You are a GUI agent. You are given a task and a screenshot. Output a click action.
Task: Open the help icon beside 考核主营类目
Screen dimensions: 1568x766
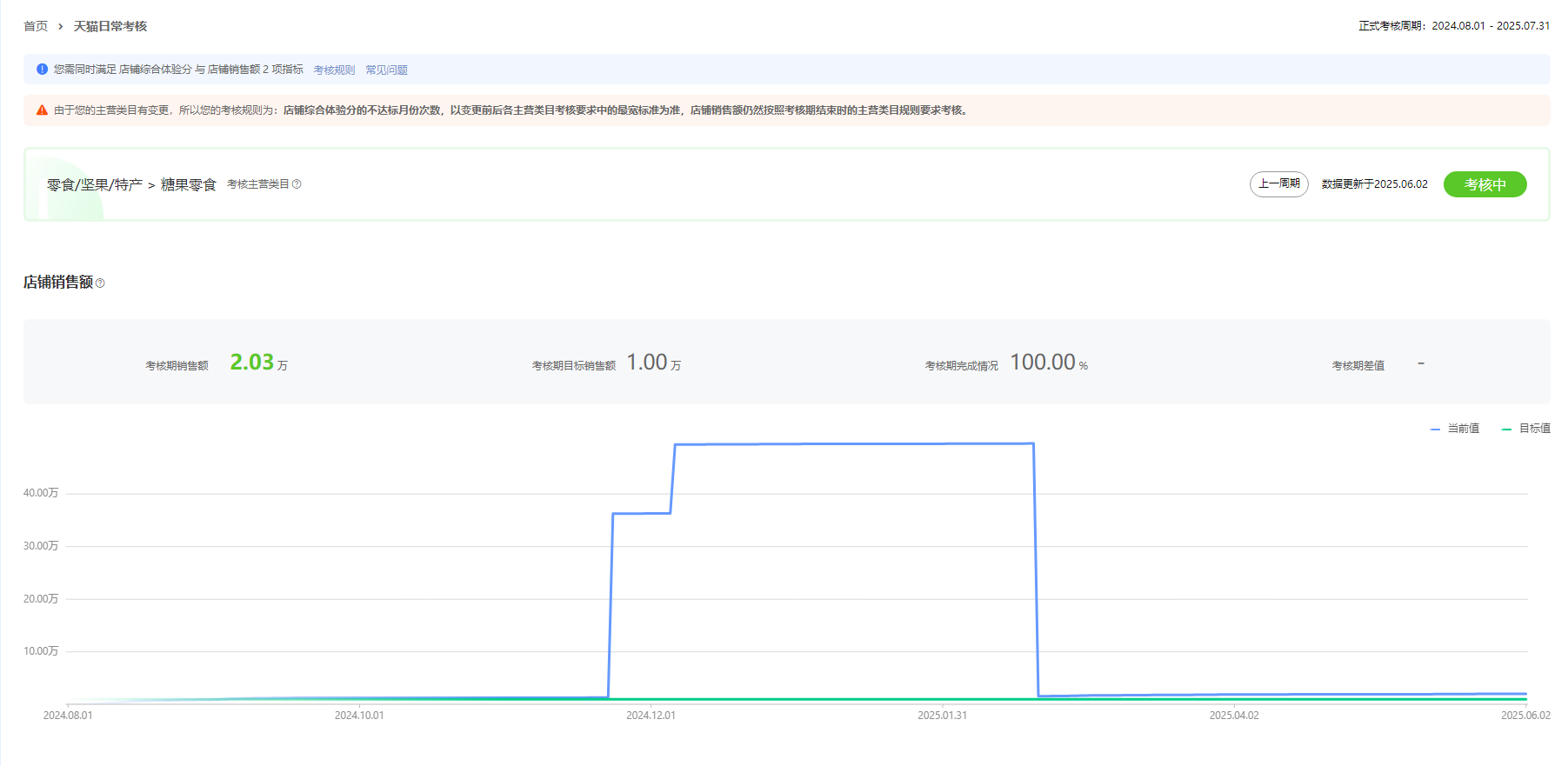(297, 184)
